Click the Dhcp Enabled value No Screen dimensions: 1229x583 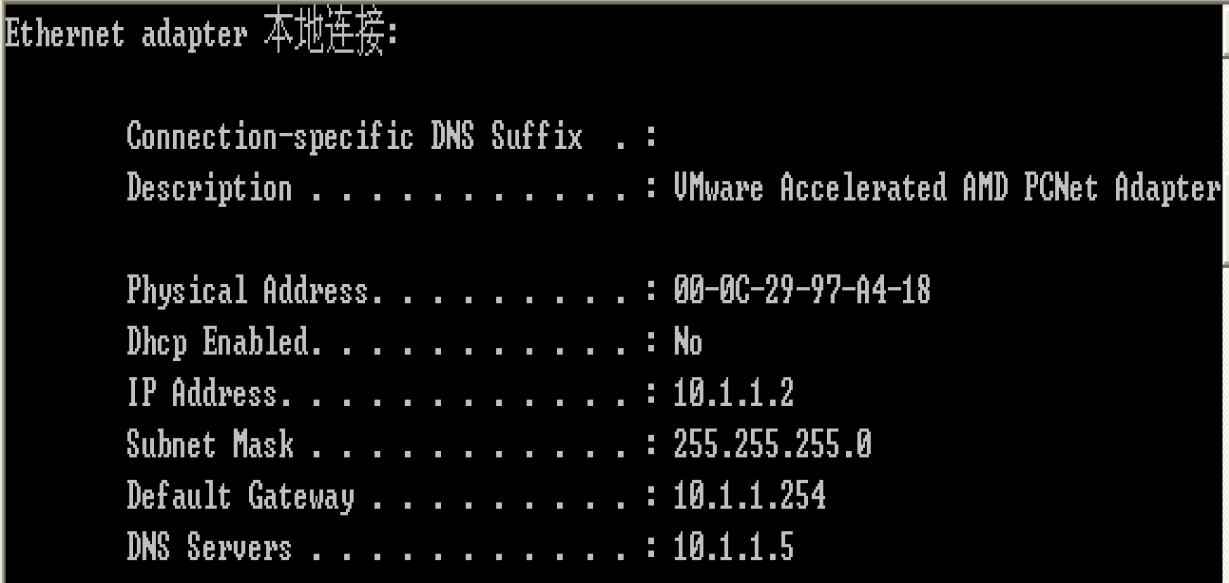(688, 342)
